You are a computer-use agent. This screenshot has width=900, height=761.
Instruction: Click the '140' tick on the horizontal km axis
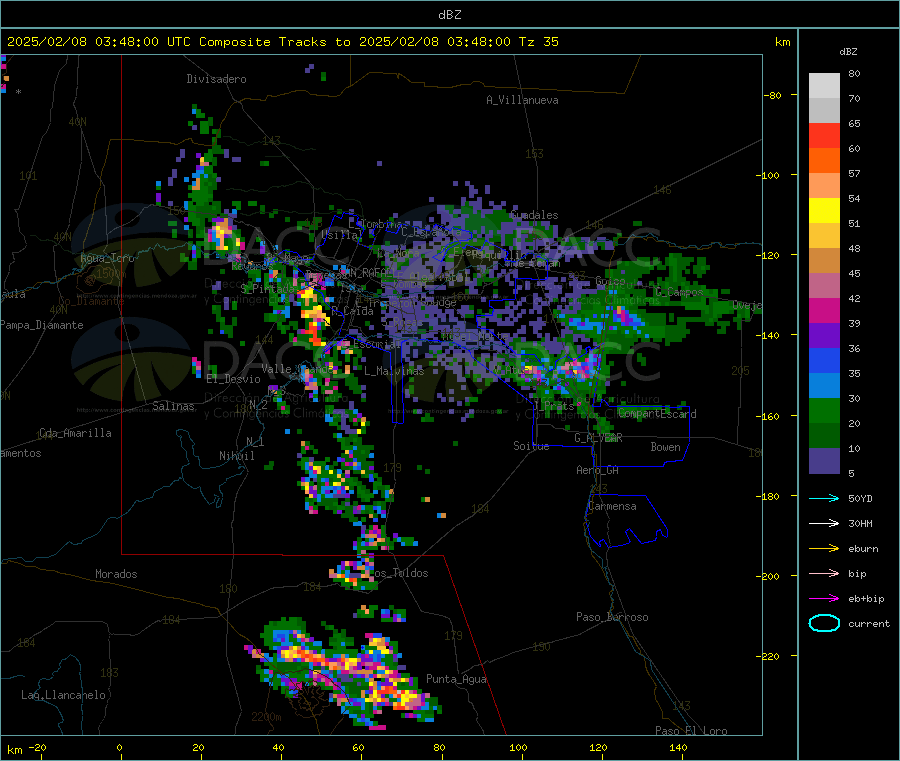tap(678, 747)
